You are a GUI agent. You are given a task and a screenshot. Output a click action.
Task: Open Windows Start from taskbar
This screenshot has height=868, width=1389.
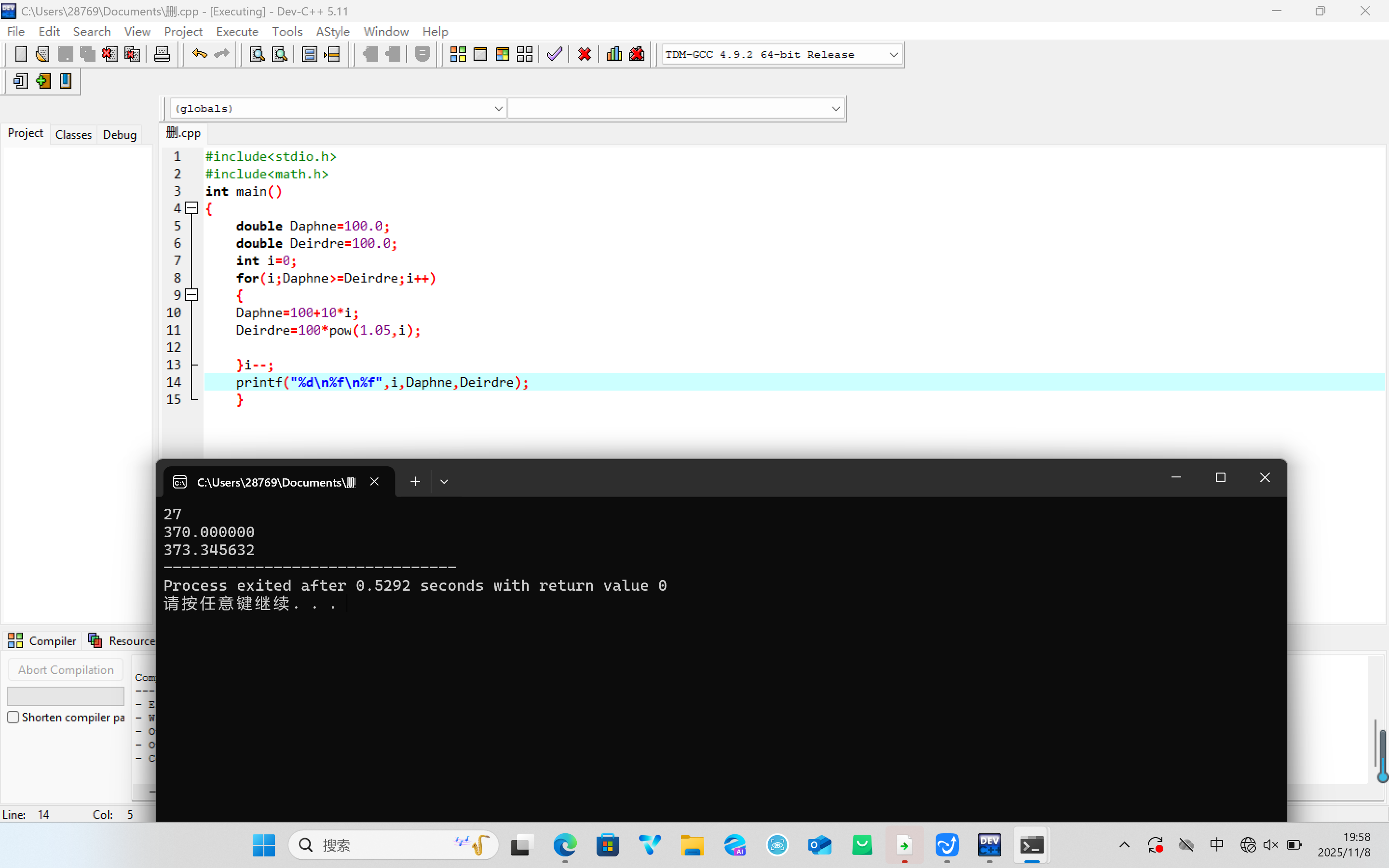pos(263,845)
